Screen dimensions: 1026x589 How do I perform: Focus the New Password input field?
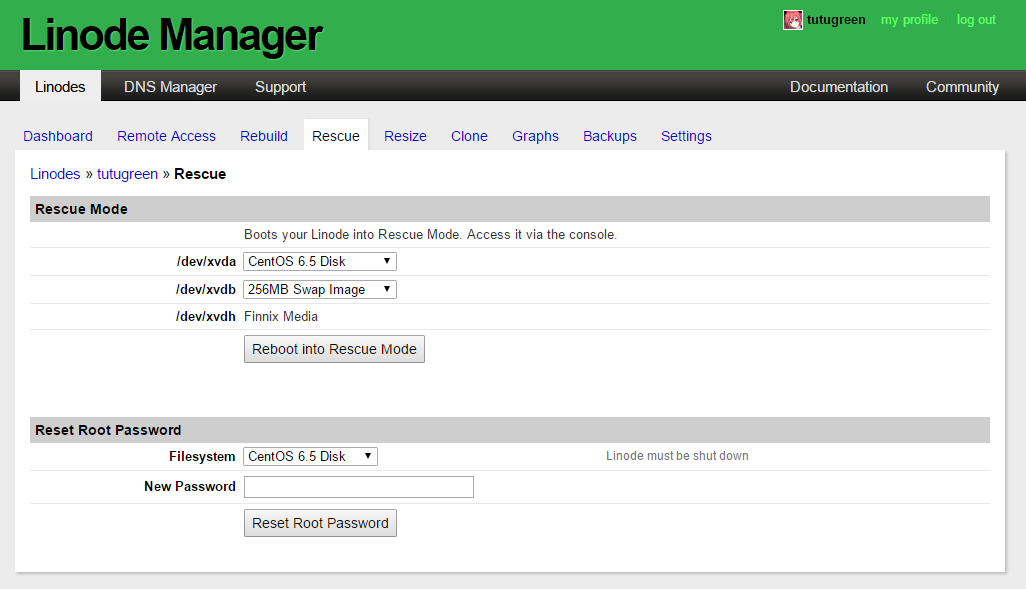click(359, 487)
